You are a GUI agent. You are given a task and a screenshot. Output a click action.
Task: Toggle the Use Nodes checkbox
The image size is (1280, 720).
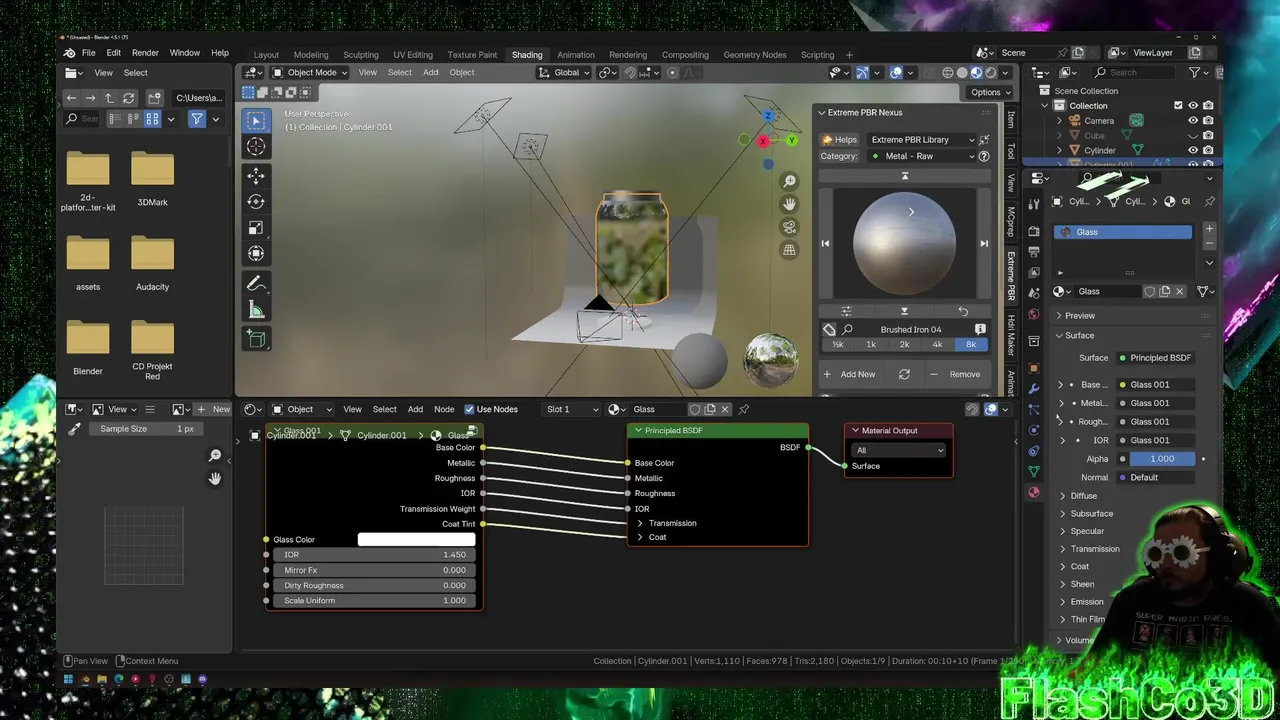click(x=469, y=409)
